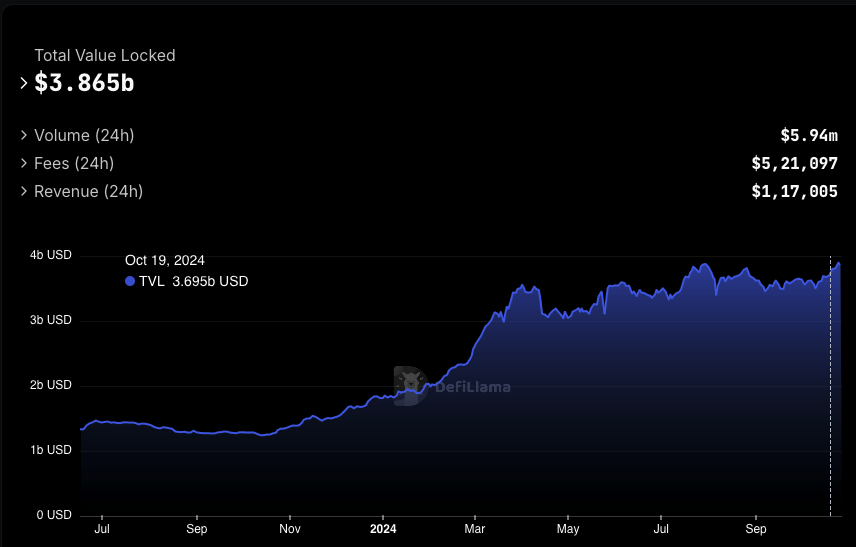856x547 pixels.
Task: Expand the Revenue (24h) row
Action: pyautogui.click(x=24, y=191)
